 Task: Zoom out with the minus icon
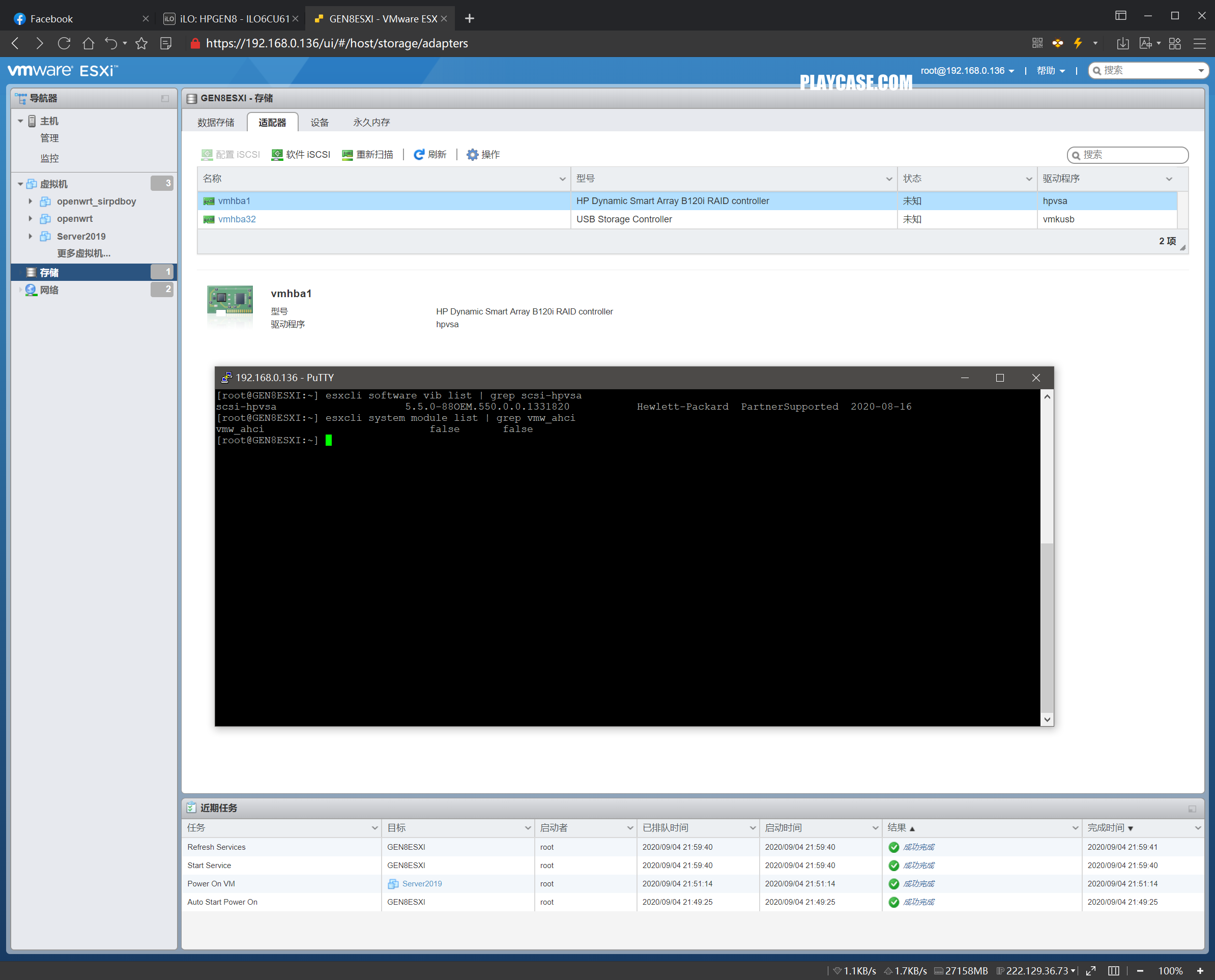click(x=1140, y=970)
